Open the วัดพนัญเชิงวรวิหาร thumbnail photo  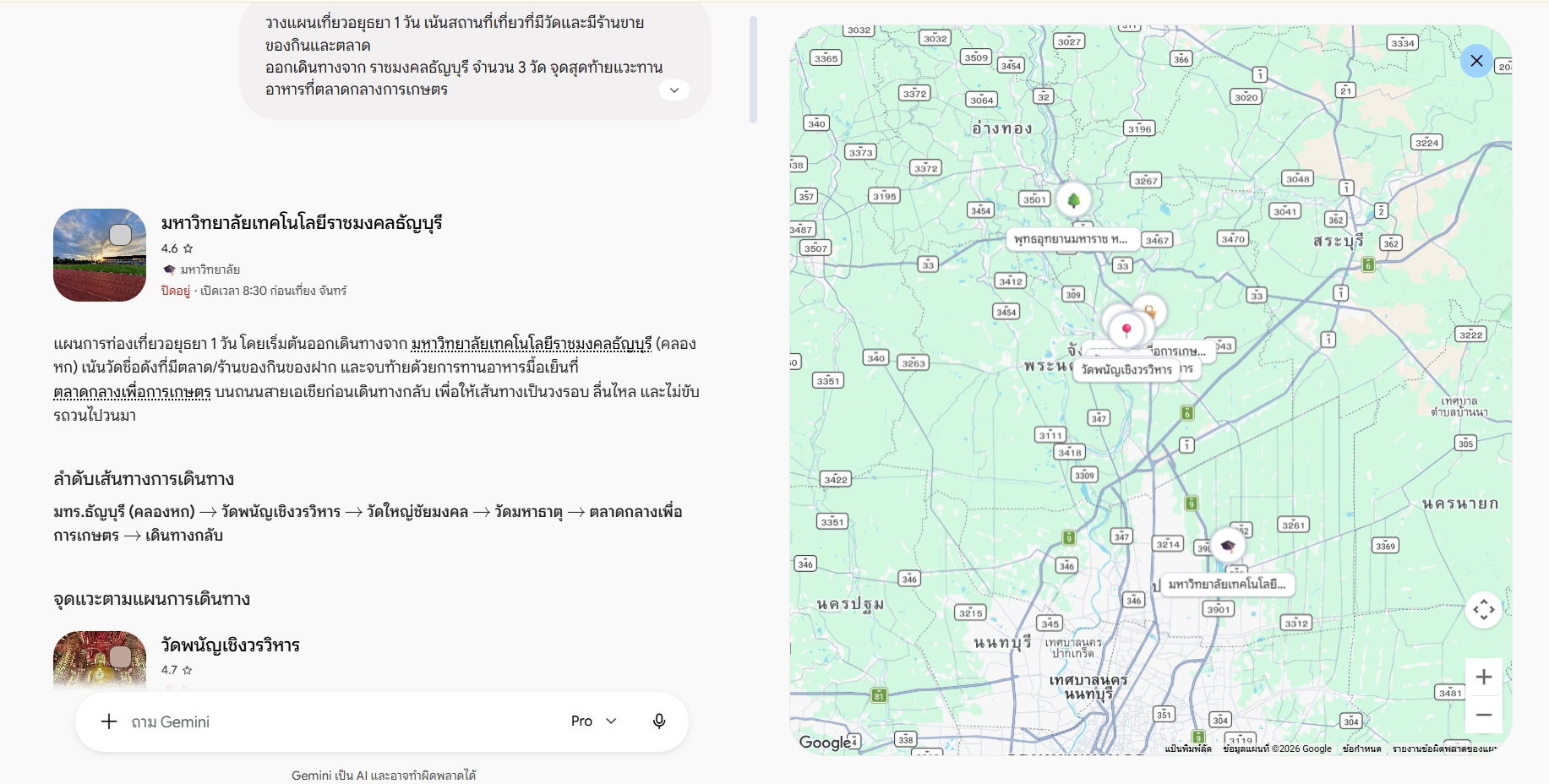[x=100, y=659]
